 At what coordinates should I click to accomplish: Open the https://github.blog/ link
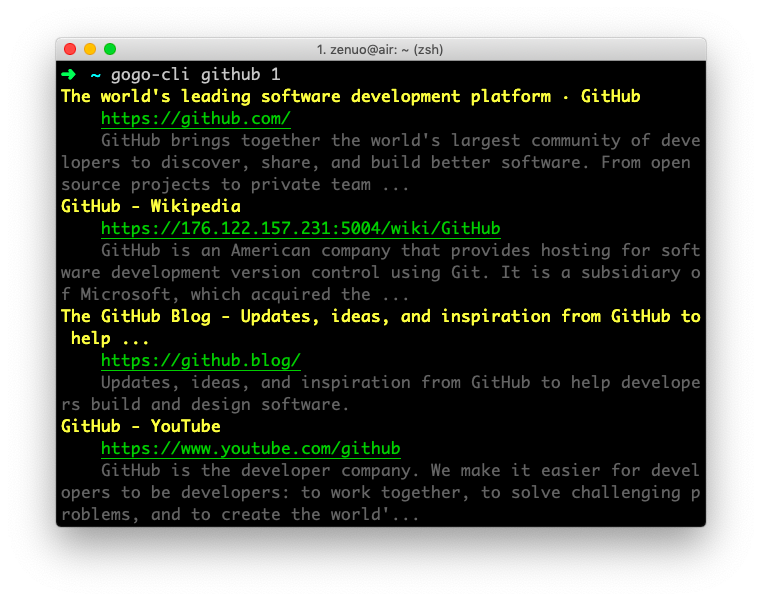(201, 361)
